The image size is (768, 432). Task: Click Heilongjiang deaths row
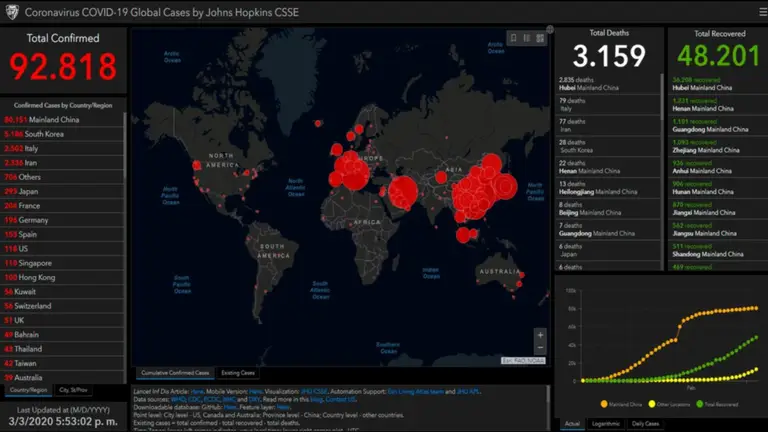pyautogui.click(x=607, y=188)
